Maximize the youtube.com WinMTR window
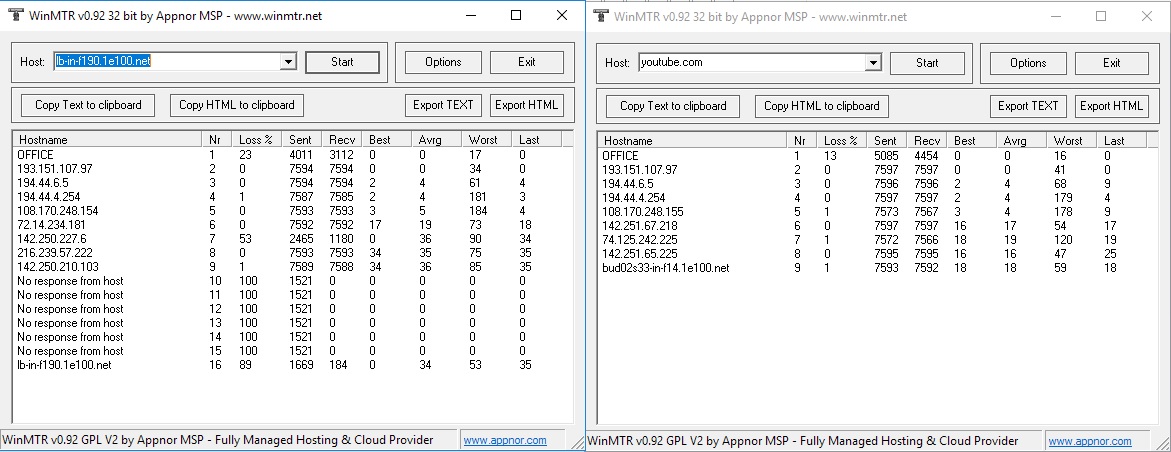1171x452 pixels. pos(1101,16)
